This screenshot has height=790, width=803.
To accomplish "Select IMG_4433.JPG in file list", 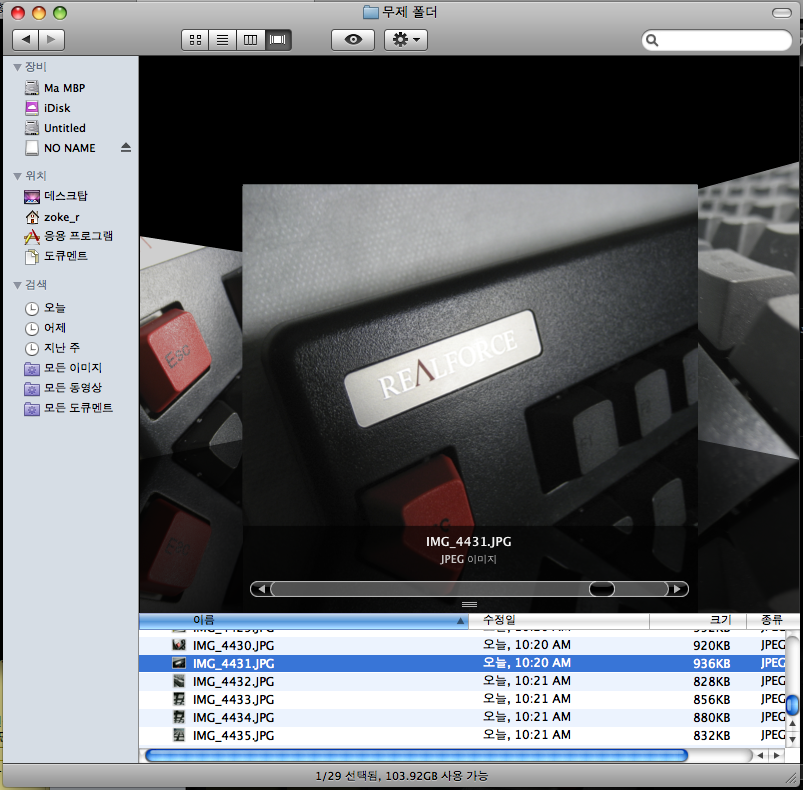I will coord(462,699).
